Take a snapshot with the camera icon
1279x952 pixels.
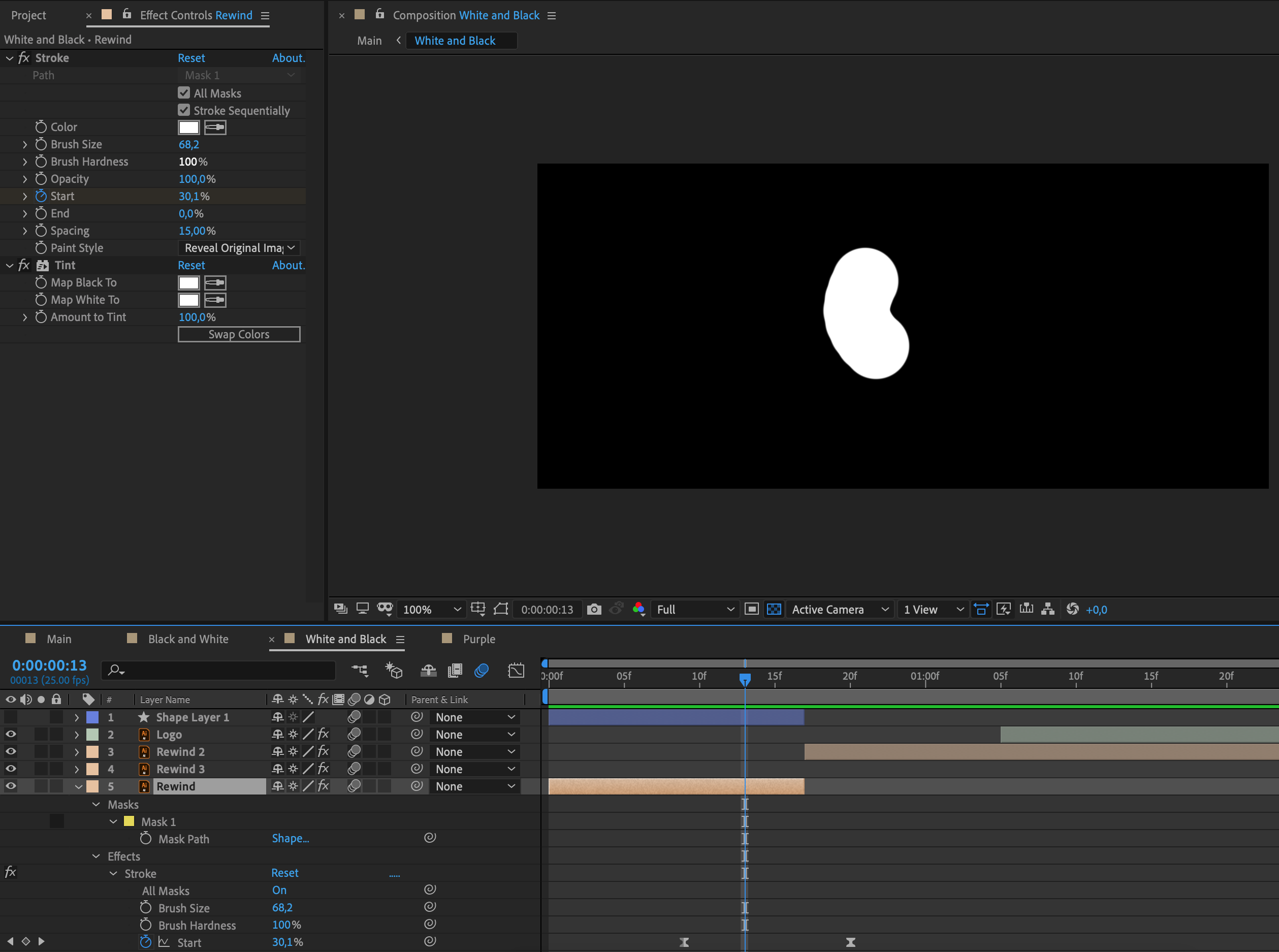click(x=594, y=609)
